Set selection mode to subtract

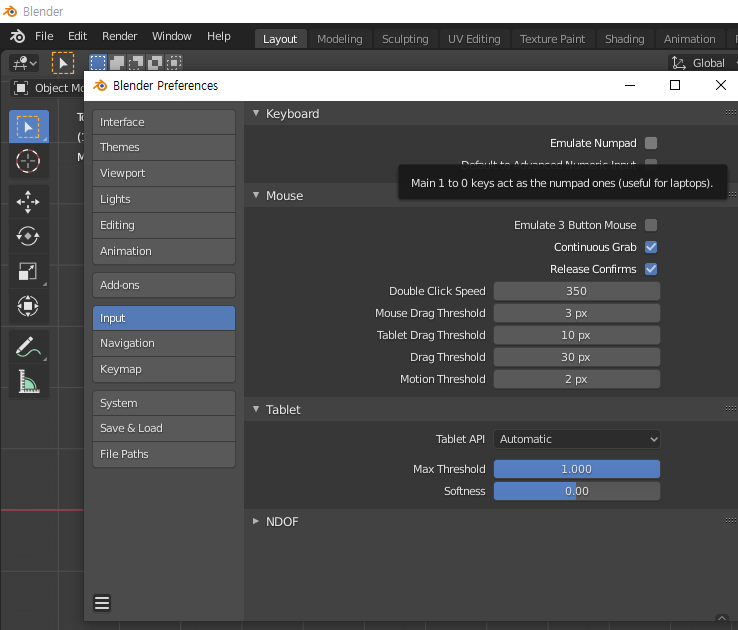tap(136, 63)
